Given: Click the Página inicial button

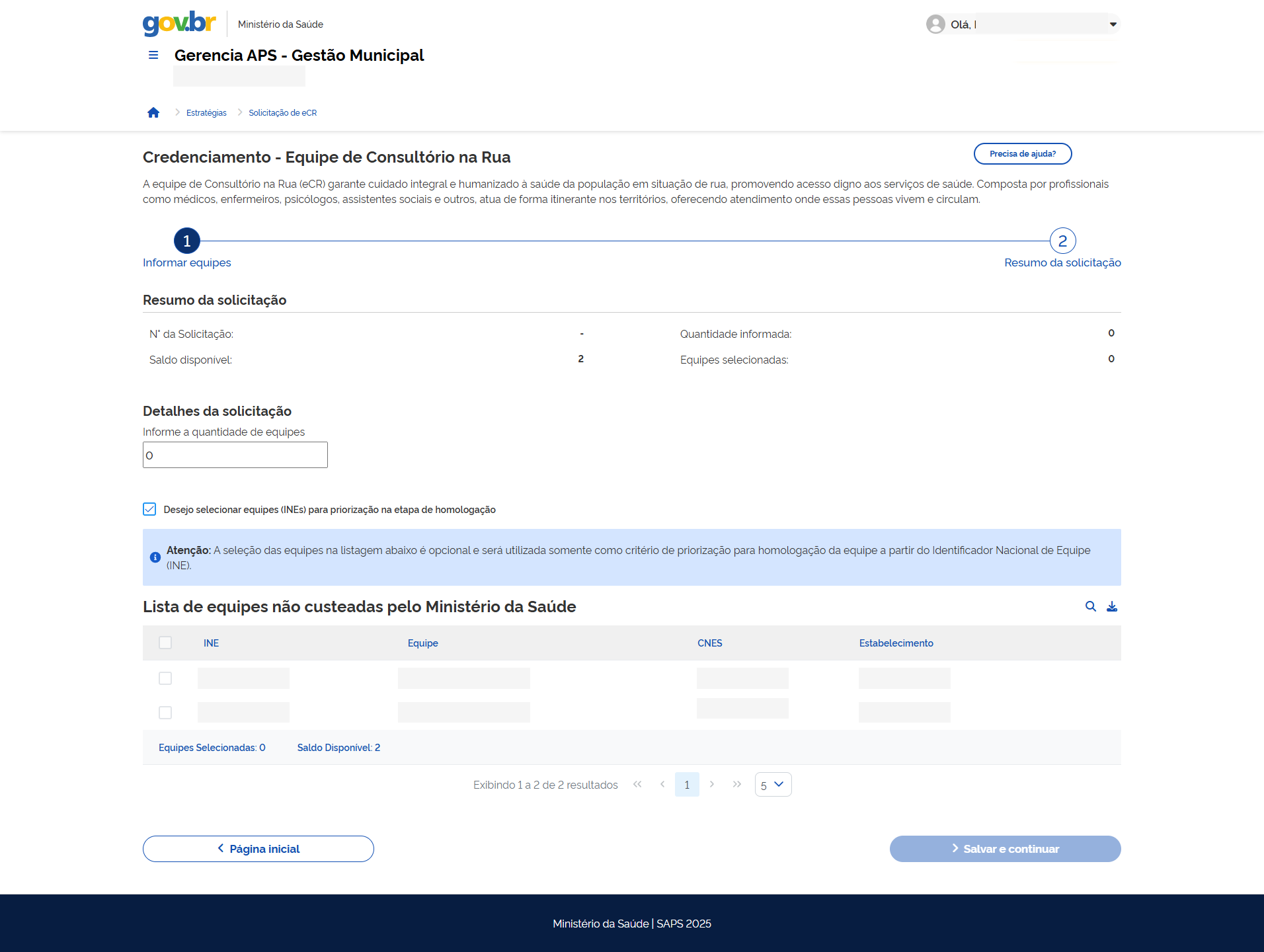Looking at the screenshot, I should [x=258, y=849].
